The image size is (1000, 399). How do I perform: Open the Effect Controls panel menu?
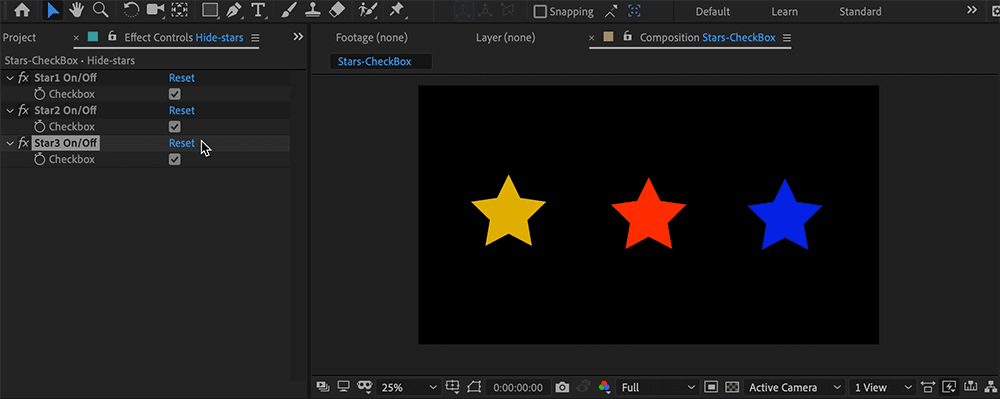(255, 38)
